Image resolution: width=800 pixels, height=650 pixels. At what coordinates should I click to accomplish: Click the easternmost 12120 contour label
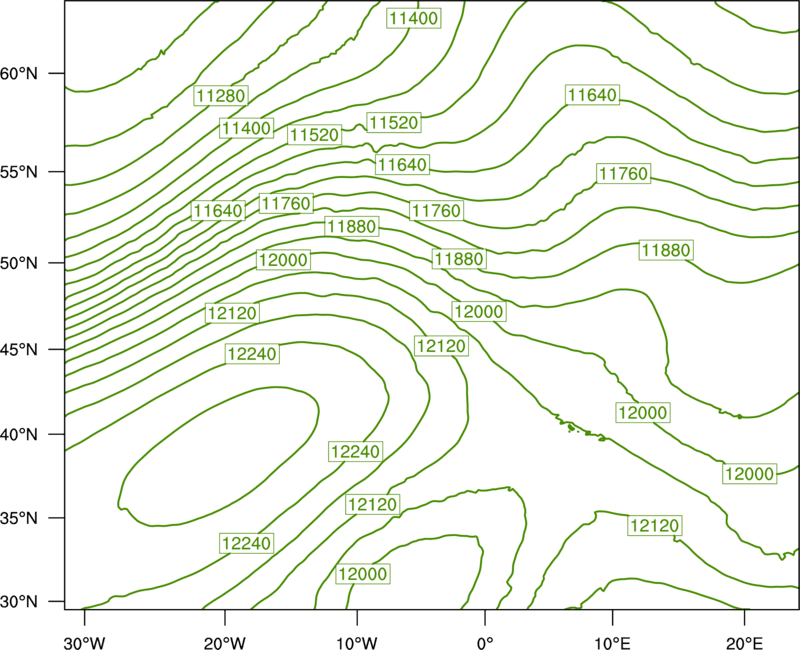tap(654, 526)
